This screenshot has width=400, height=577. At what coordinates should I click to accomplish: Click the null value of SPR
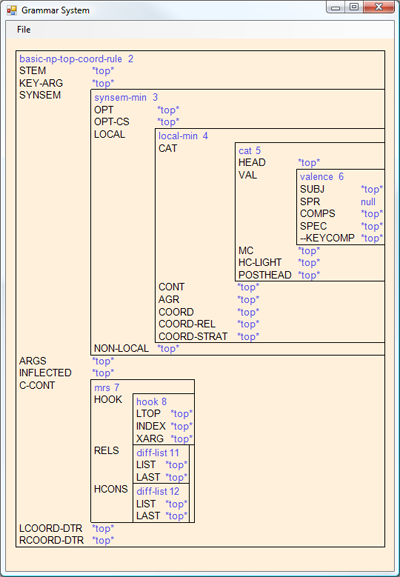pyautogui.click(x=368, y=202)
